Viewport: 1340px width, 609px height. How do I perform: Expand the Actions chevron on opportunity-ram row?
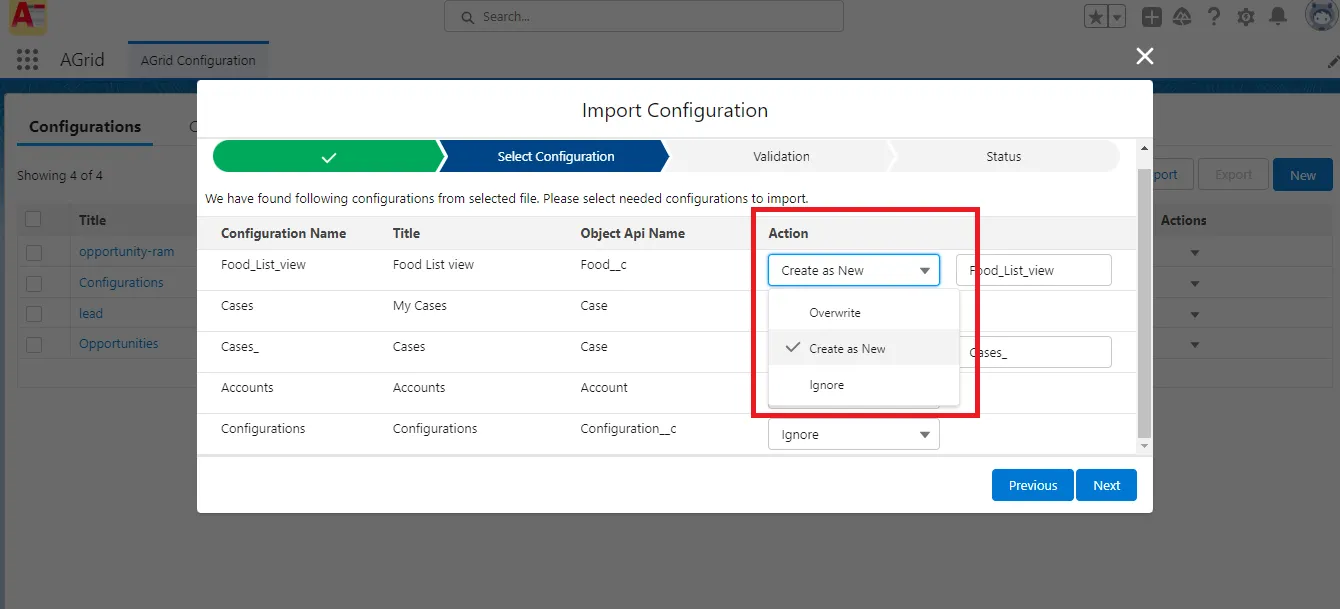point(1195,252)
